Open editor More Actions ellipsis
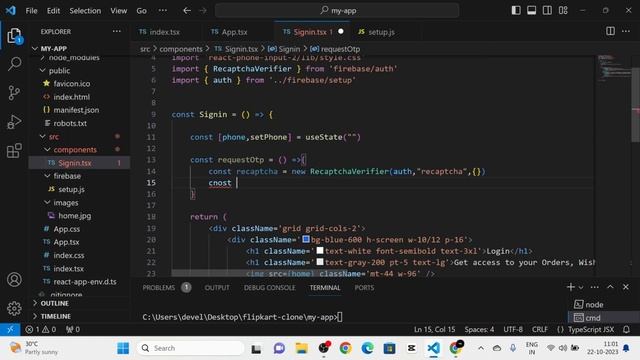The height and width of the screenshot is (360, 640). coord(626,31)
